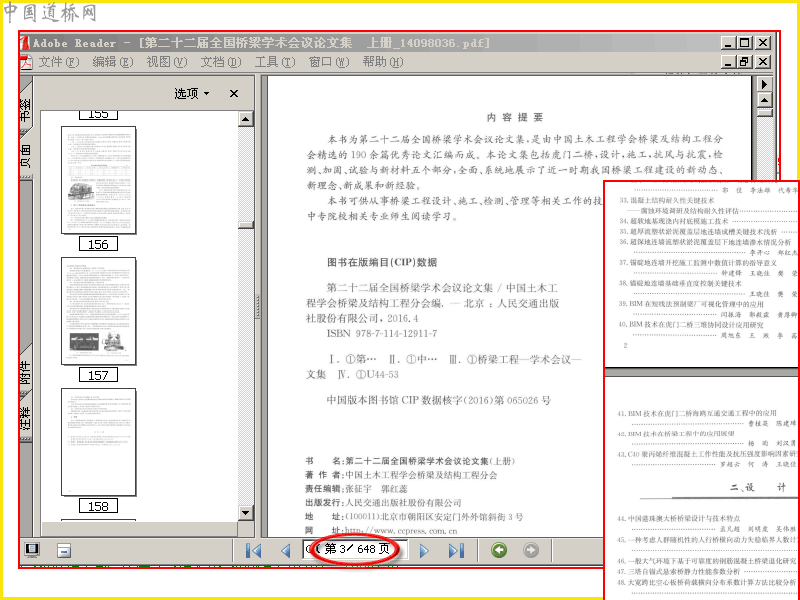Select page 157 thumbnail

coord(98,311)
